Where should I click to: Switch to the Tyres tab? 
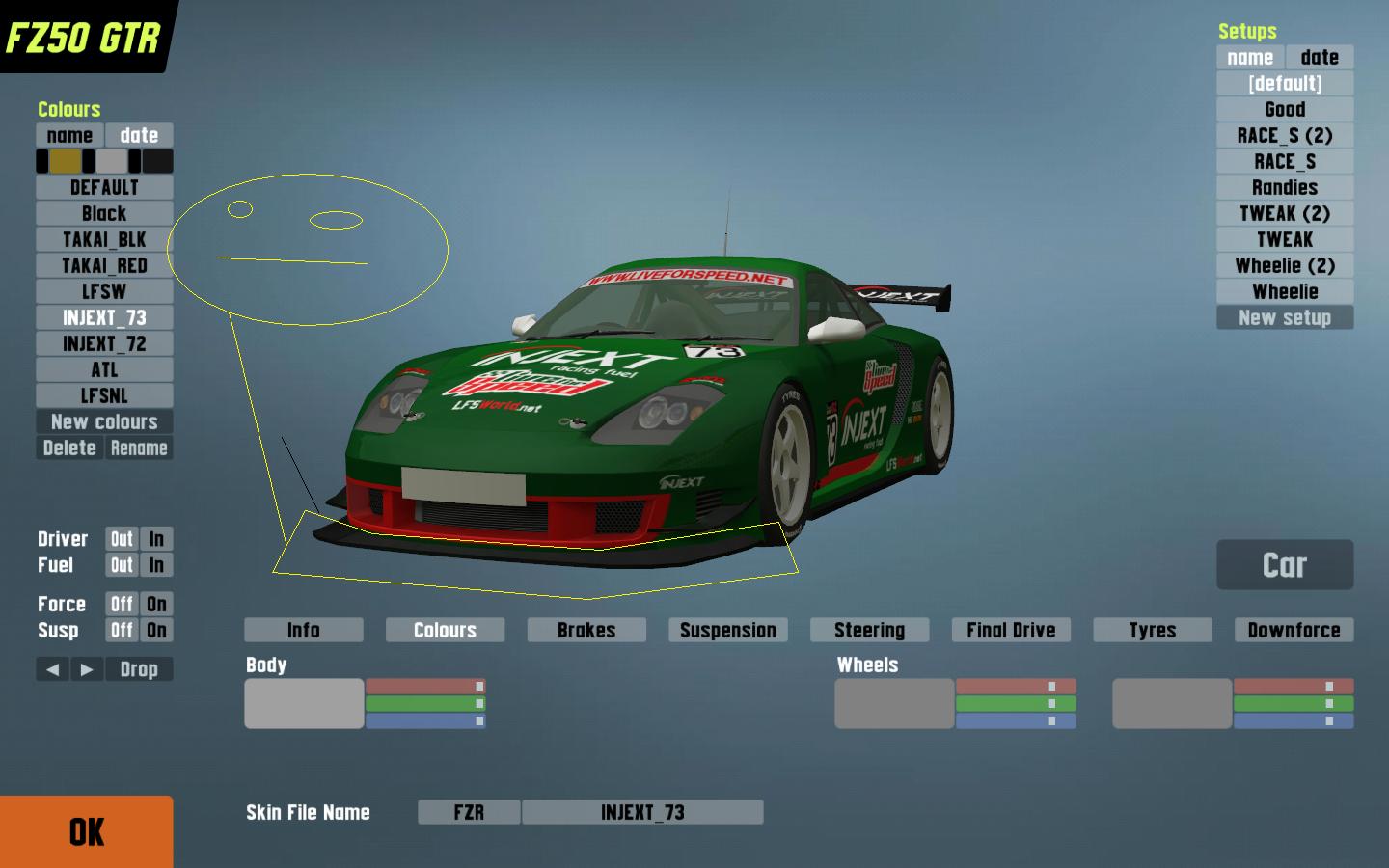[x=1153, y=630]
